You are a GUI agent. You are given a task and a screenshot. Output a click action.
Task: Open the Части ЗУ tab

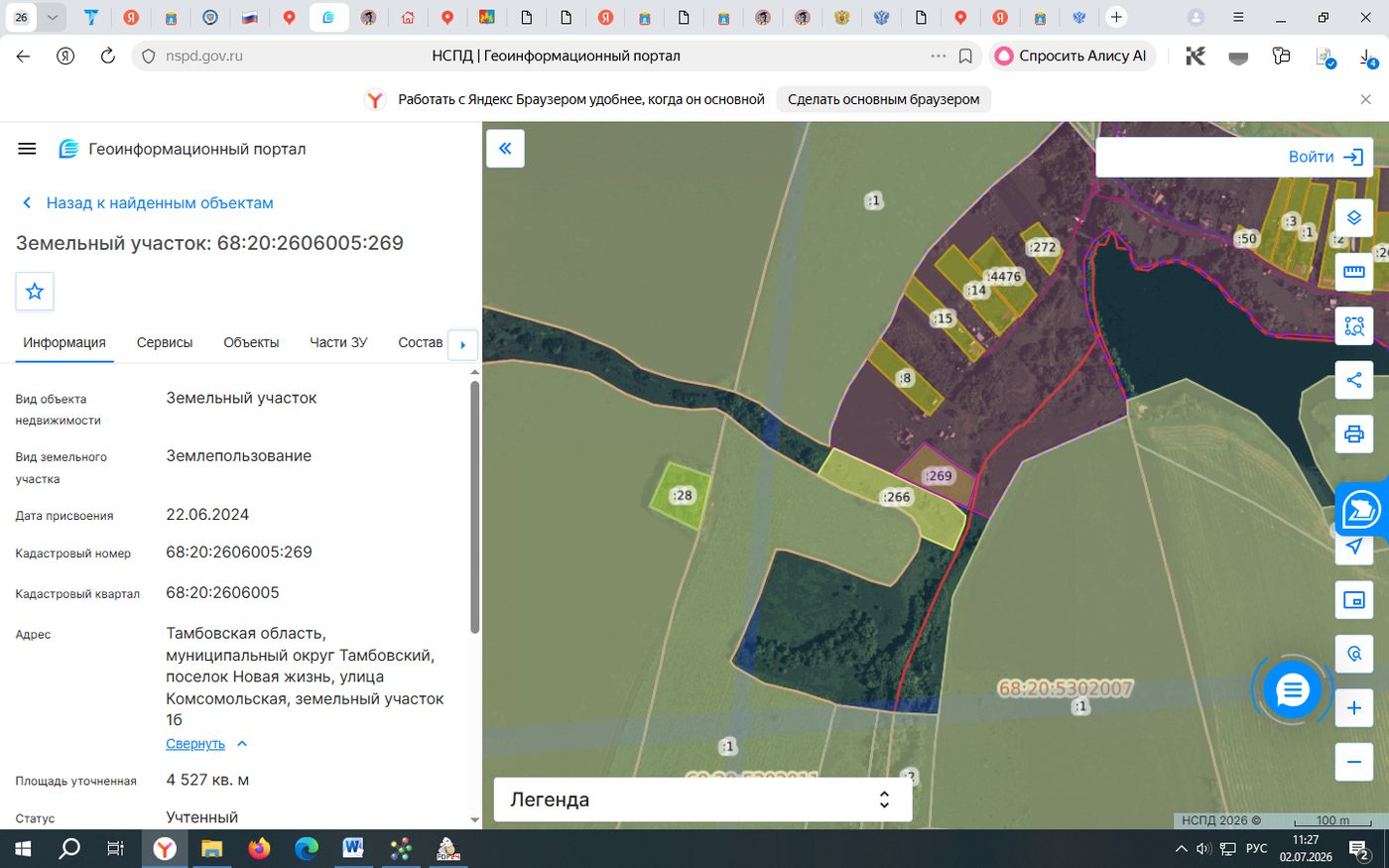pos(338,342)
